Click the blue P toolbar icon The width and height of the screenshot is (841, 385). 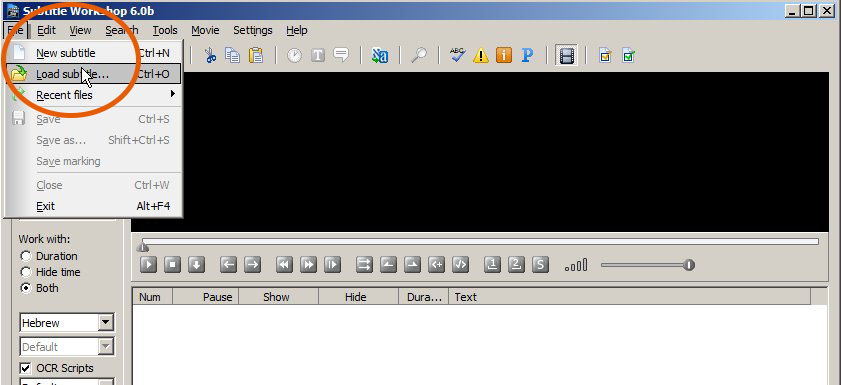(x=527, y=55)
